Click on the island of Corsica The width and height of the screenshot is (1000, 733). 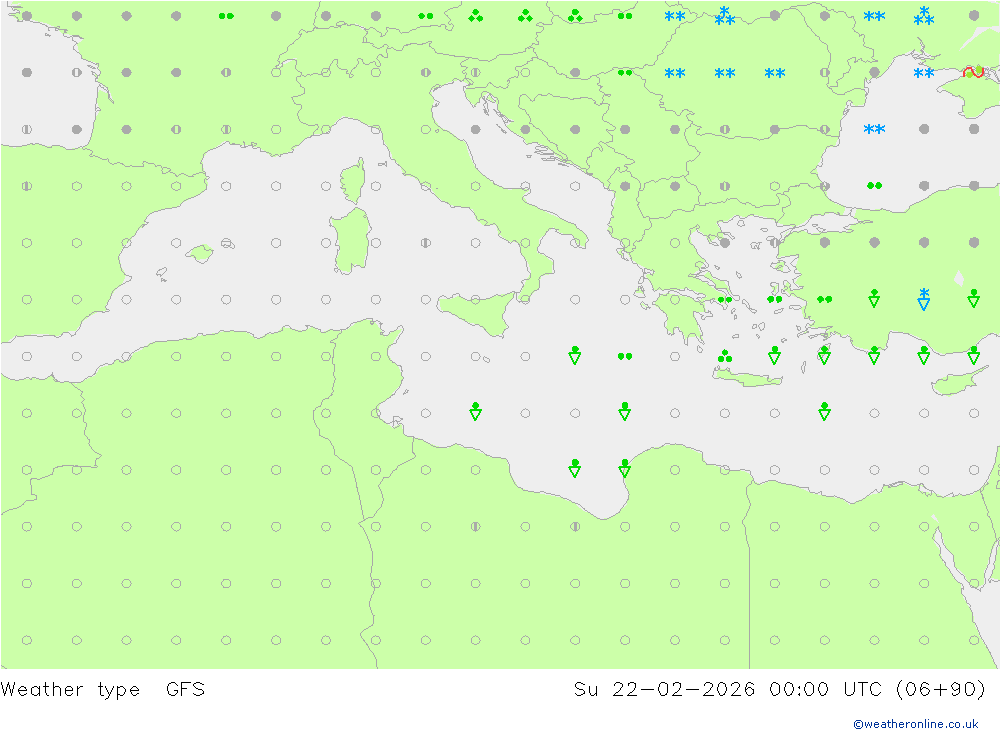coord(352,183)
